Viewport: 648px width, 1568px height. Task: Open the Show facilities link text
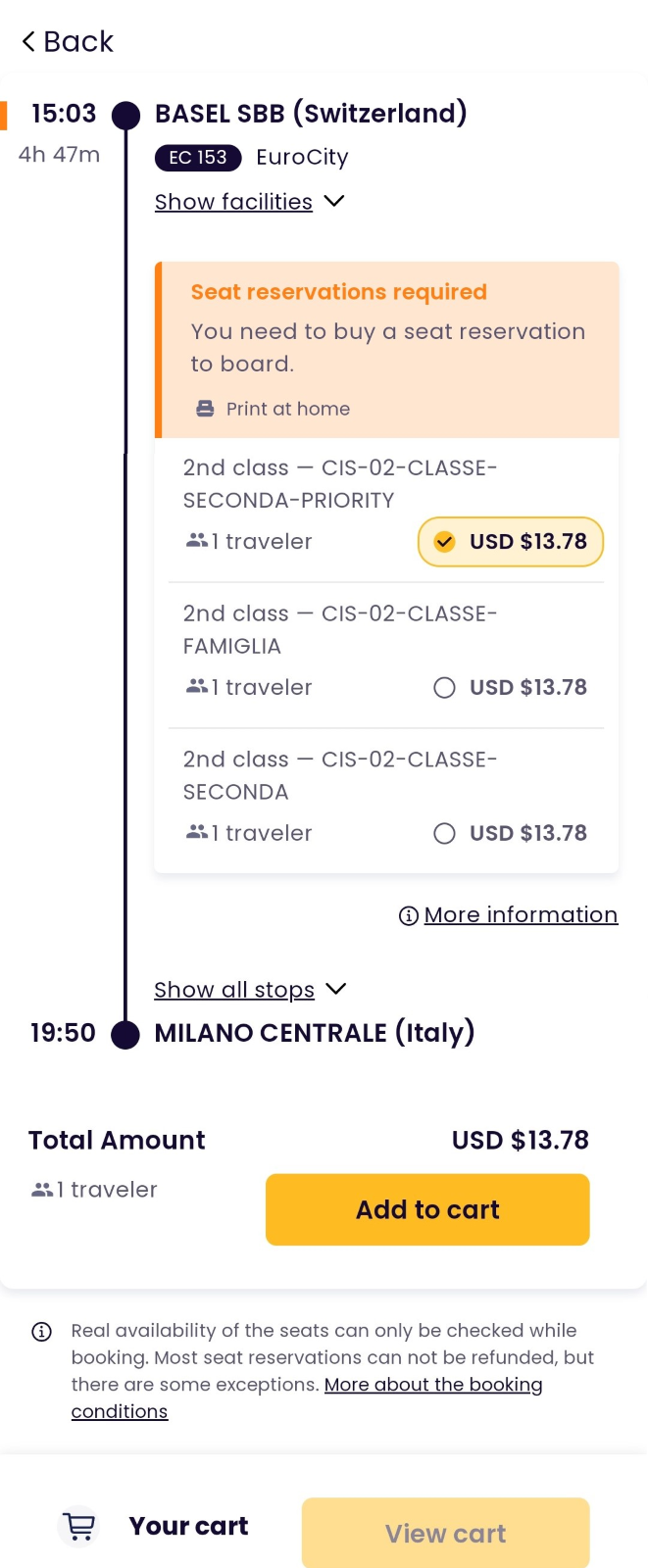tap(233, 202)
